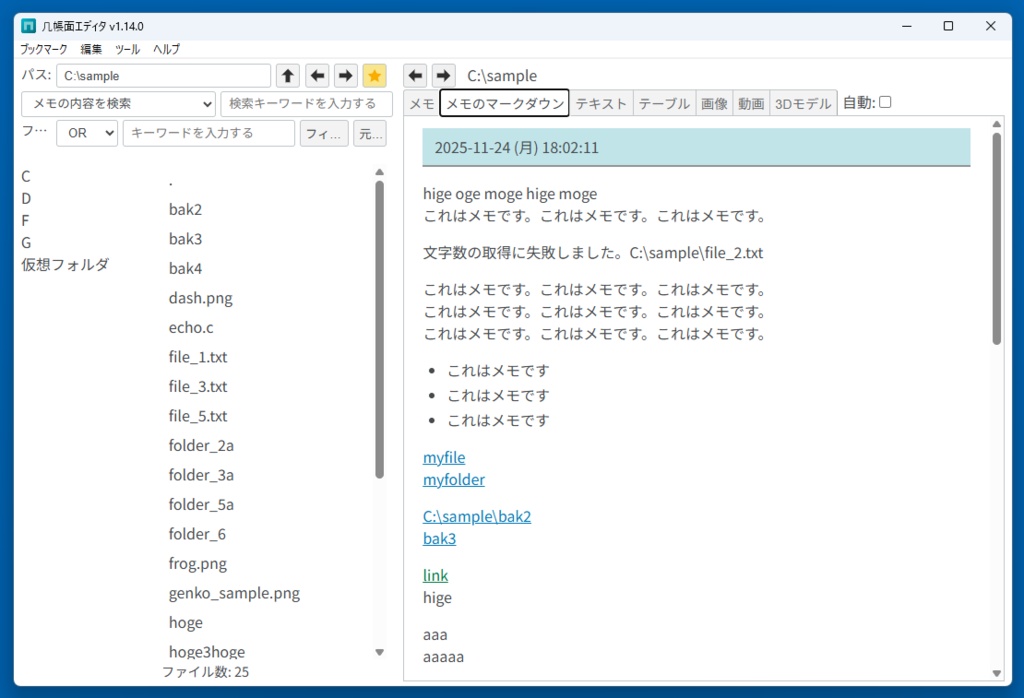Image resolution: width=1024 pixels, height=698 pixels.
Task: Open the テーブル tab
Action: [x=664, y=103]
